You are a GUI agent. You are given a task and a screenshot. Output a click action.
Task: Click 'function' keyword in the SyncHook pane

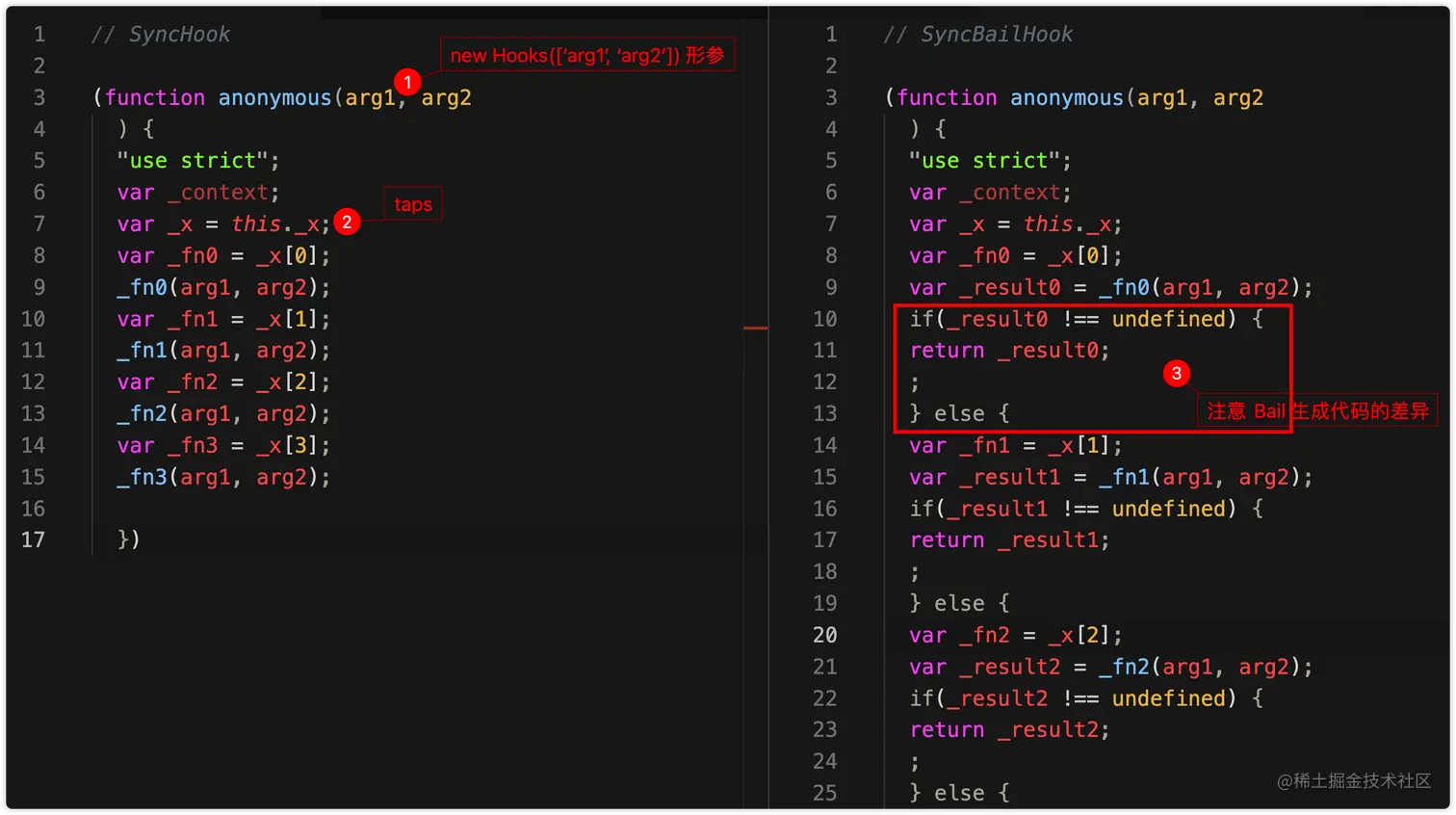point(155,98)
